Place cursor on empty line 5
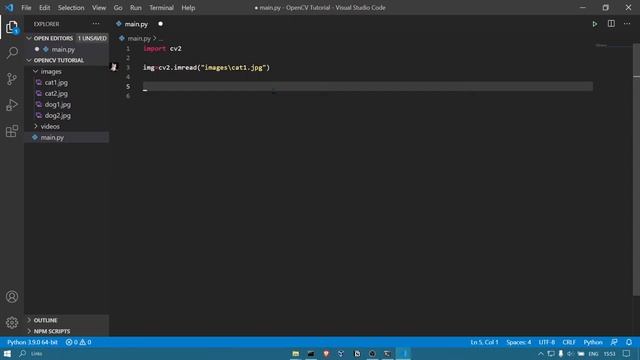Viewport: 640px width, 360px height. (x=367, y=86)
